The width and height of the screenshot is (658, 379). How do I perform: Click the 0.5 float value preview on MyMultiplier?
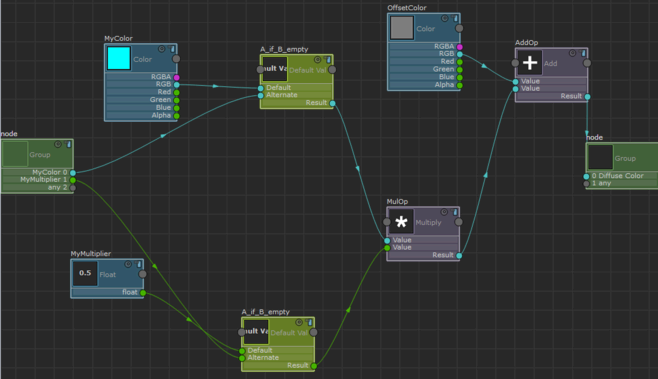tap(85, 273)
